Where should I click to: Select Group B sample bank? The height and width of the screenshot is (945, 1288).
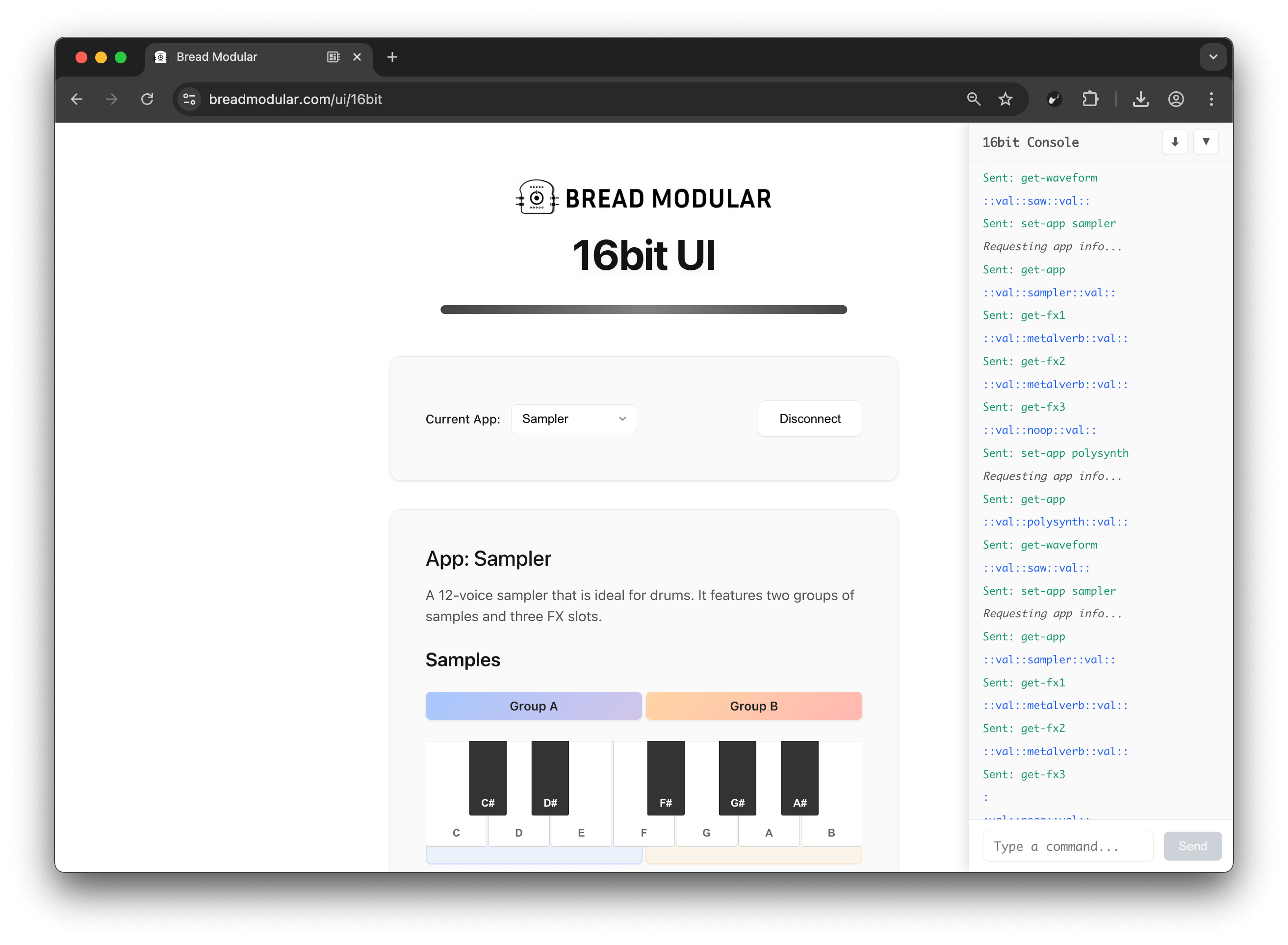tap(753, 706)
